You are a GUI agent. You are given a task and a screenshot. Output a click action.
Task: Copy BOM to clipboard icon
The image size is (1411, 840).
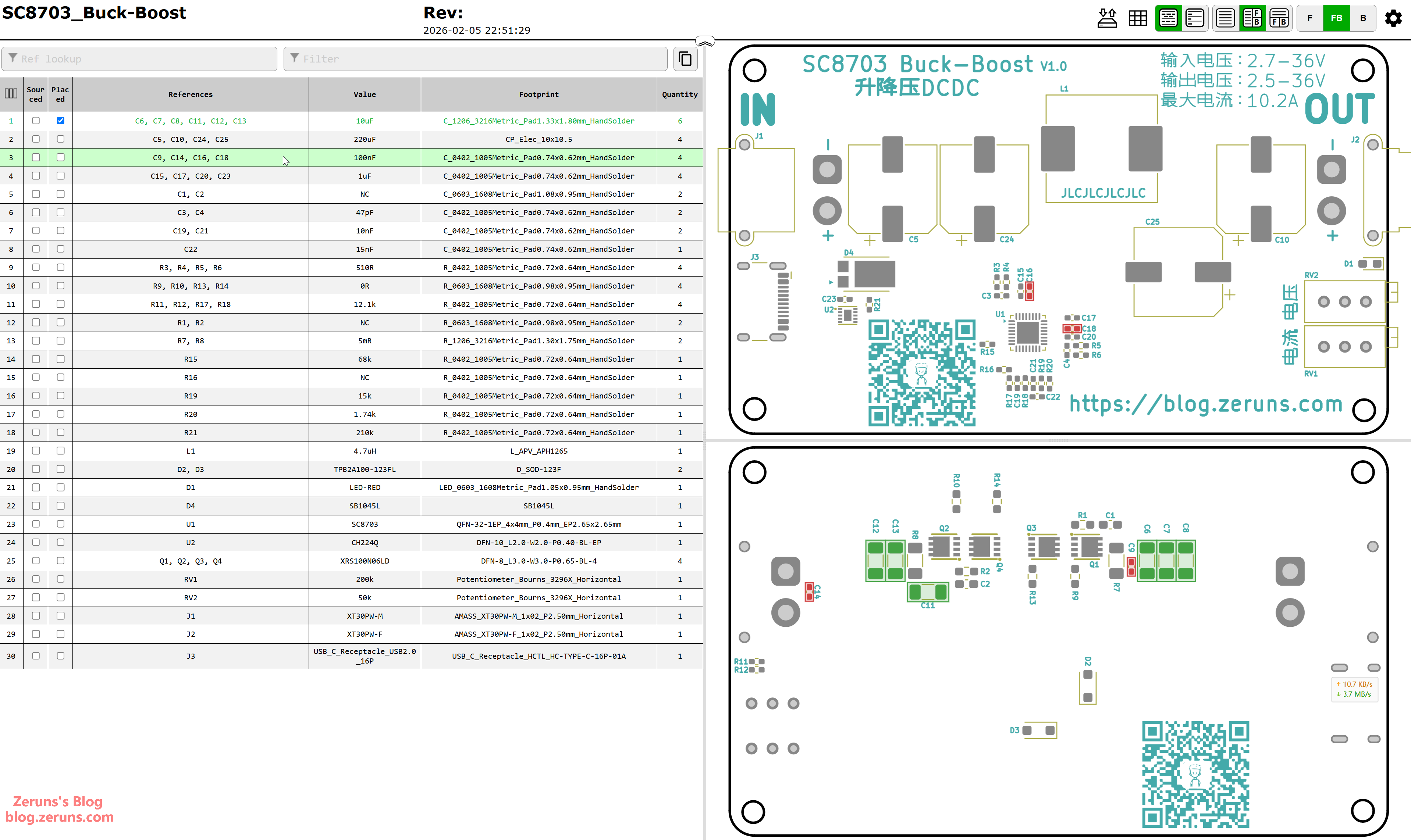(x=685, y=59)
